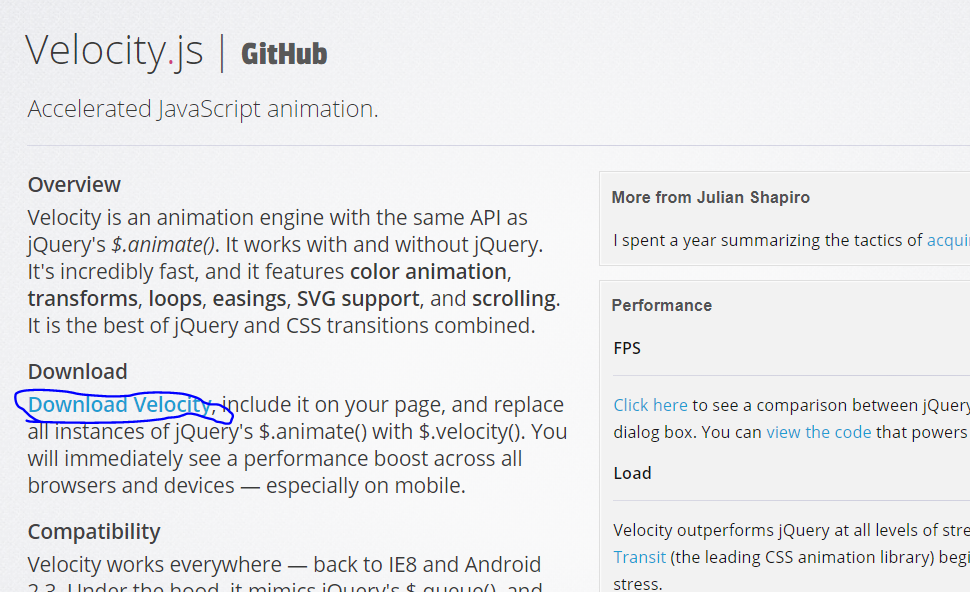Click the Velocity.js logo title

tap(114, 51)
